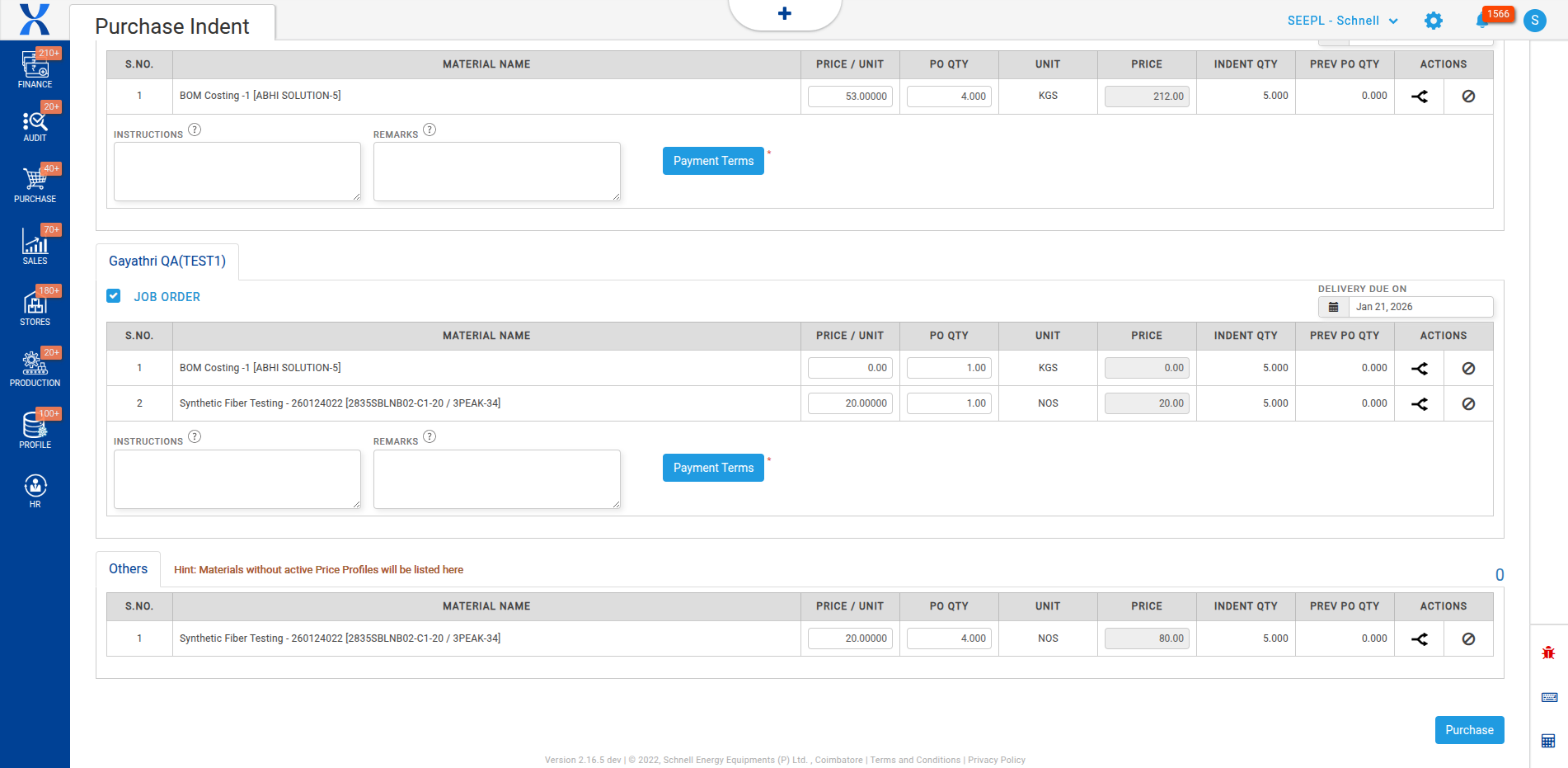Viewport: 1568px width, 768px height.
Task: Uncheck the Job Order checkbox
Action: [x=114, y=296]
